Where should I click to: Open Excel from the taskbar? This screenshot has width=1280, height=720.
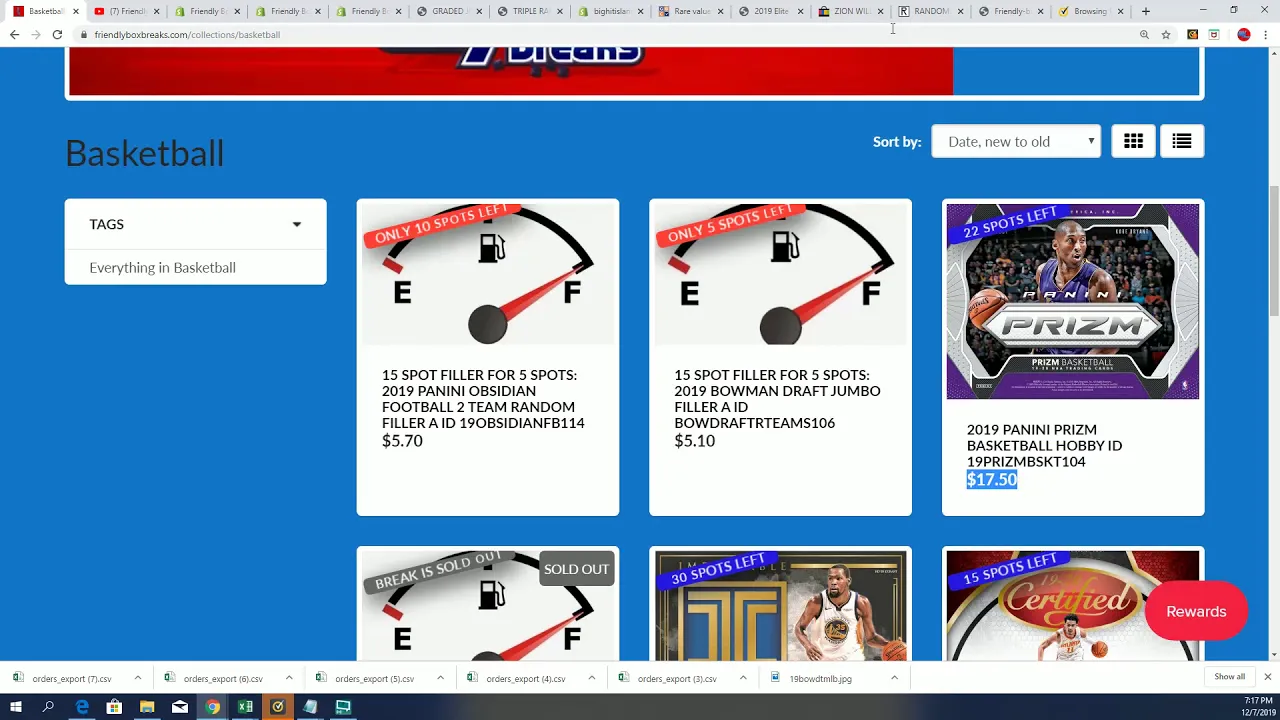pos(245,707)
